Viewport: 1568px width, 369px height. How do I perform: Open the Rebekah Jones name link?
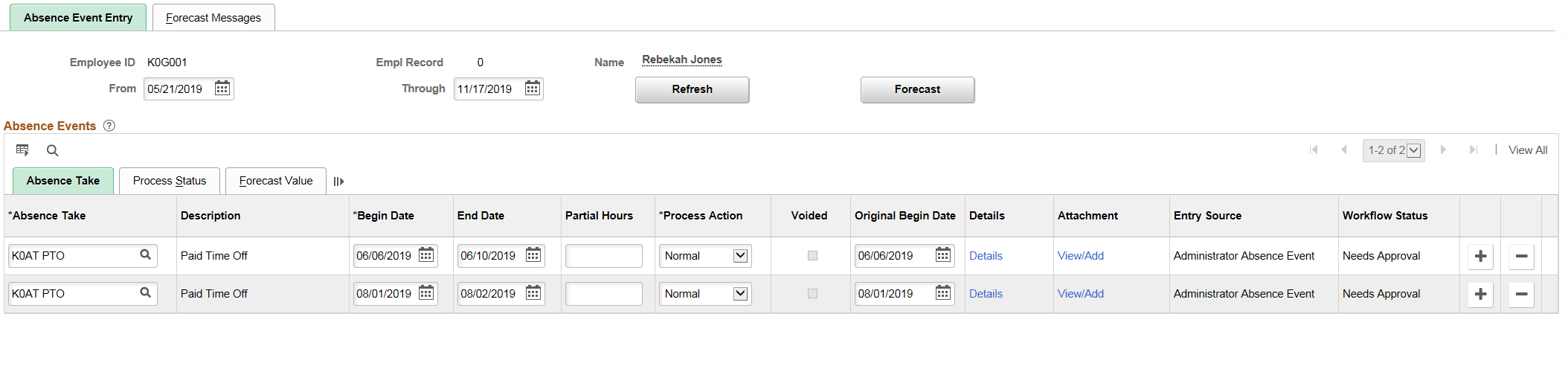pyautogui.click(x=682, y=60)
